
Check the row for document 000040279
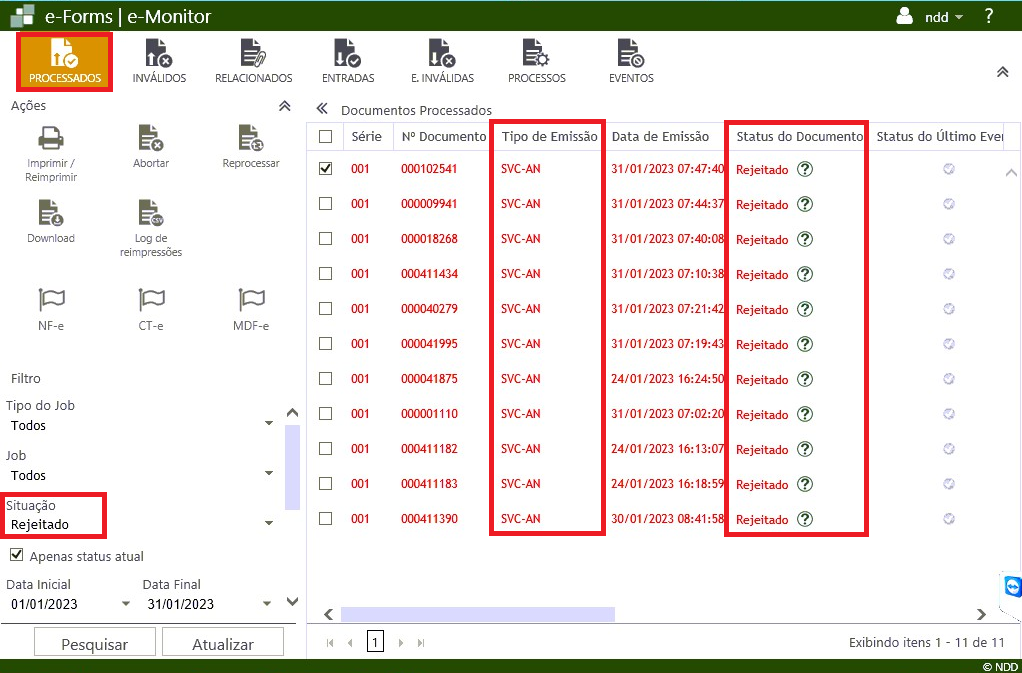click(x=325, y=309)
